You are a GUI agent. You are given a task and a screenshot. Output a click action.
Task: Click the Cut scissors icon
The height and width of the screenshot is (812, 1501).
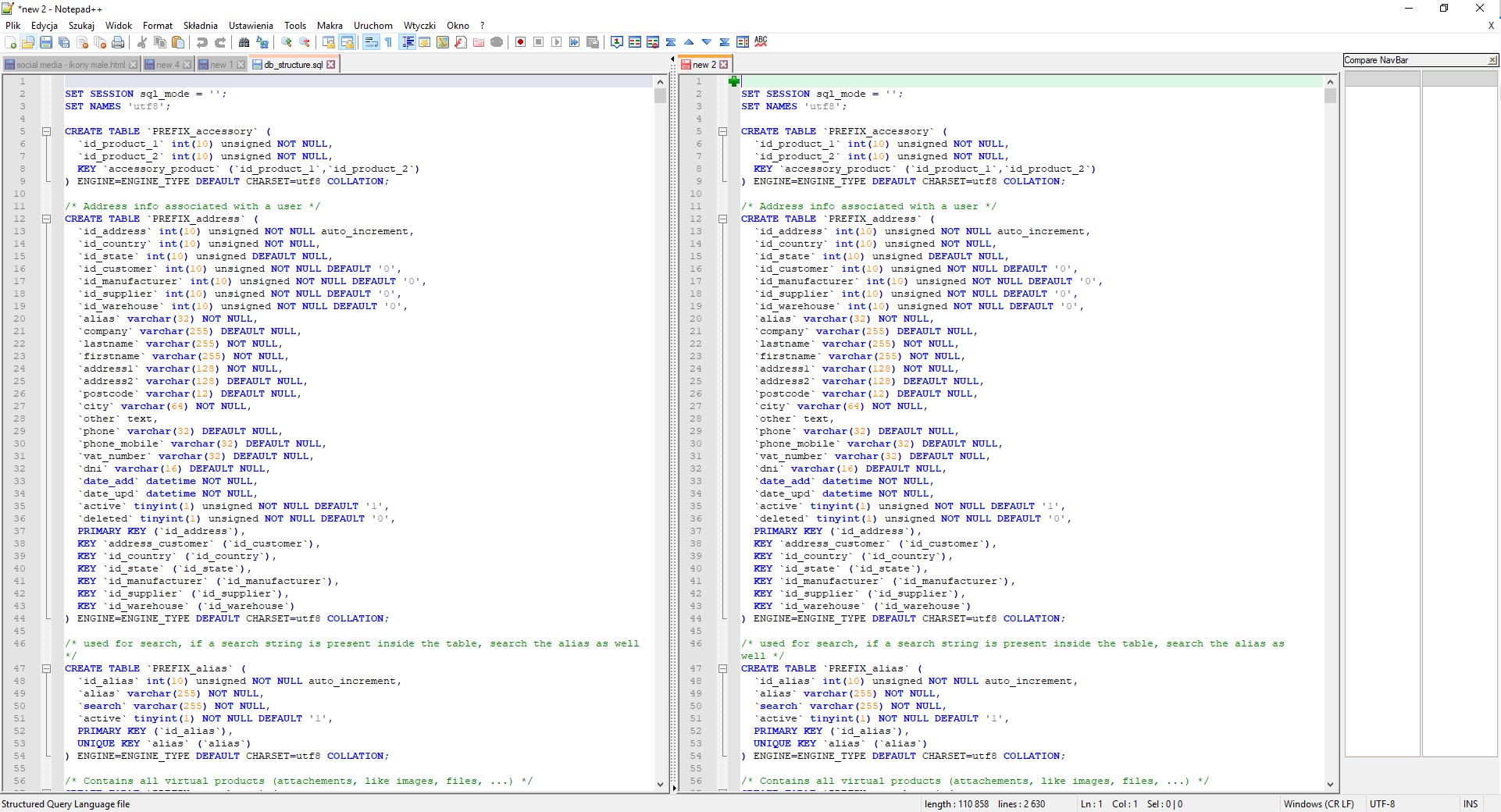pos(141,42)
